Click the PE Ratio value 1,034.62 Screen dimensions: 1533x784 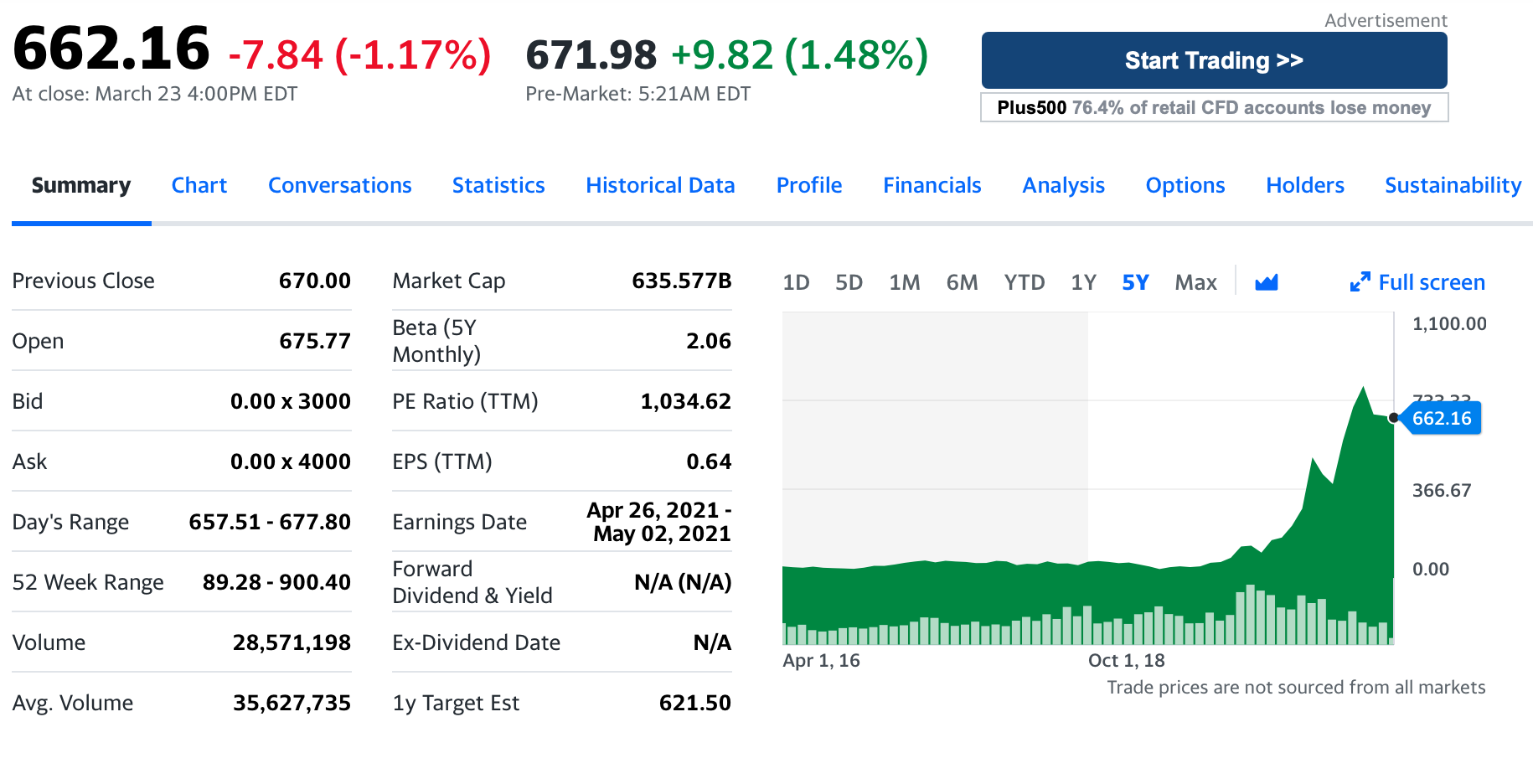686,401
